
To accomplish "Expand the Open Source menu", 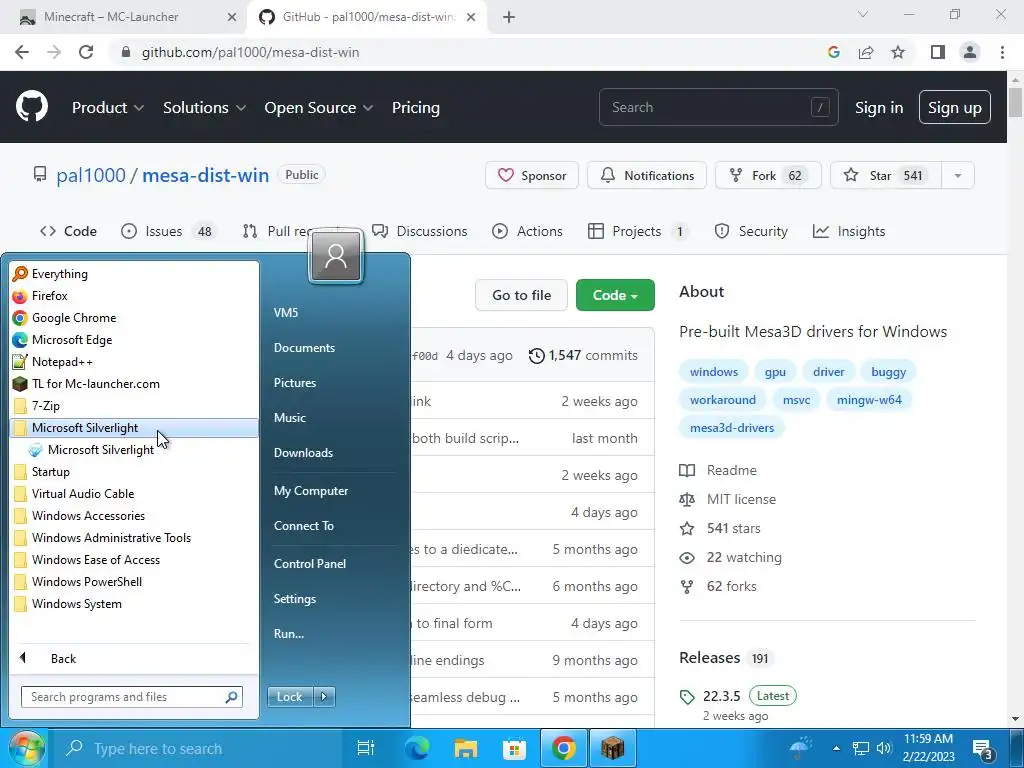I will pos(319,108).
